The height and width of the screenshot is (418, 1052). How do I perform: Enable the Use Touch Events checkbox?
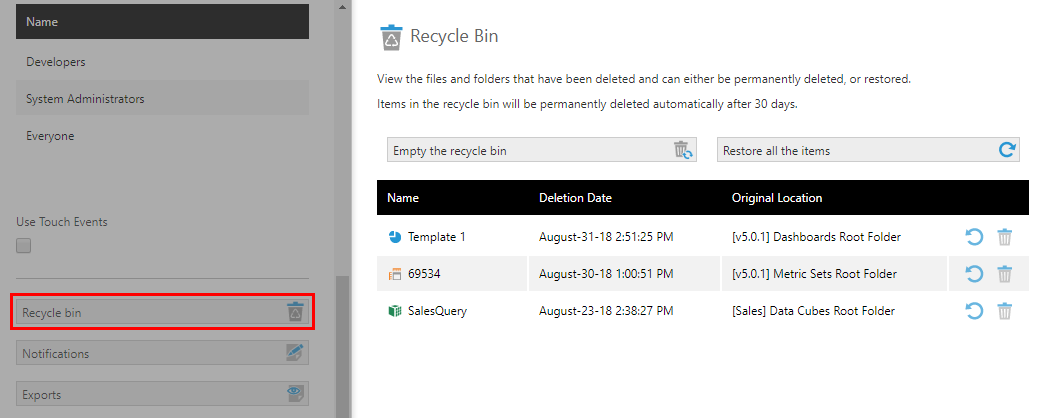click(23, 246)
